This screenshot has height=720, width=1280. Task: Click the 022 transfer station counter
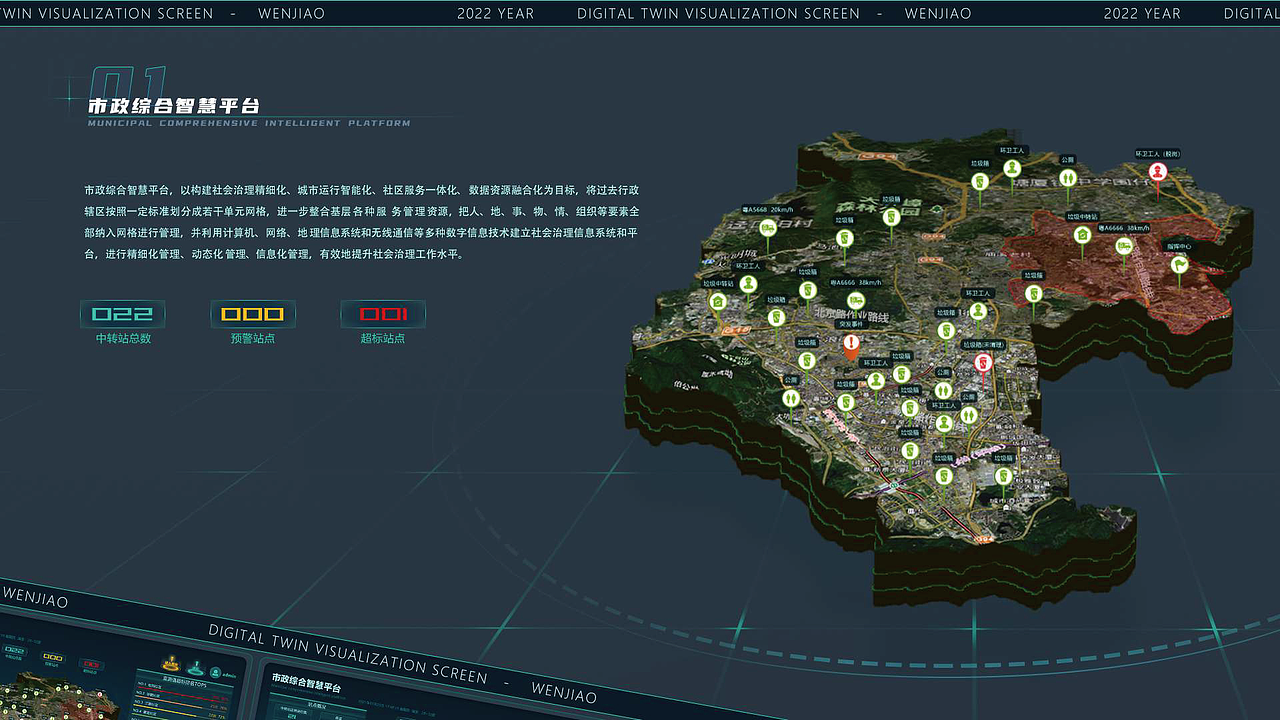click(123, 314)
